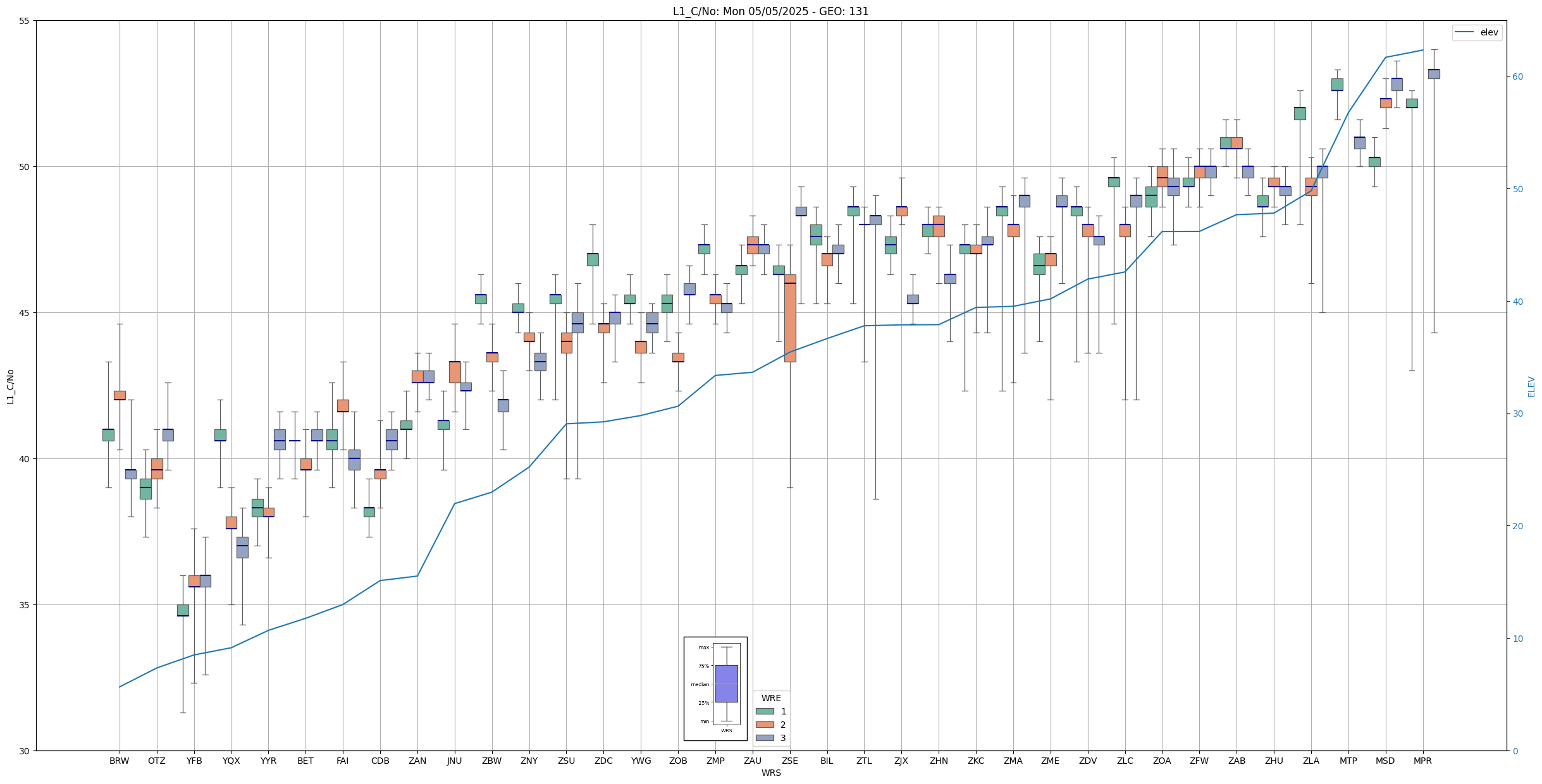Click the 55 left y-axis tick
This screenshot has height=784, width=1542.
(x=25, y=21)
